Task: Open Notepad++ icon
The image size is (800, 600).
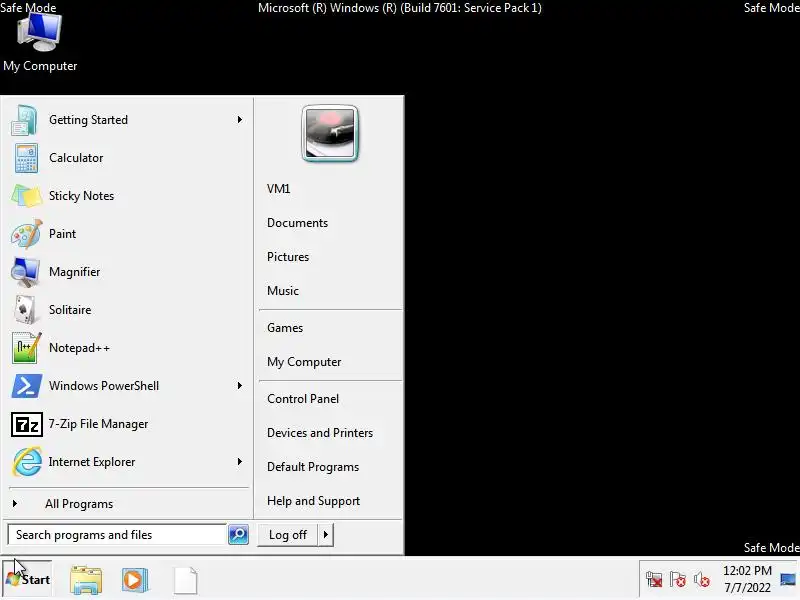Action: click(26, 348)
